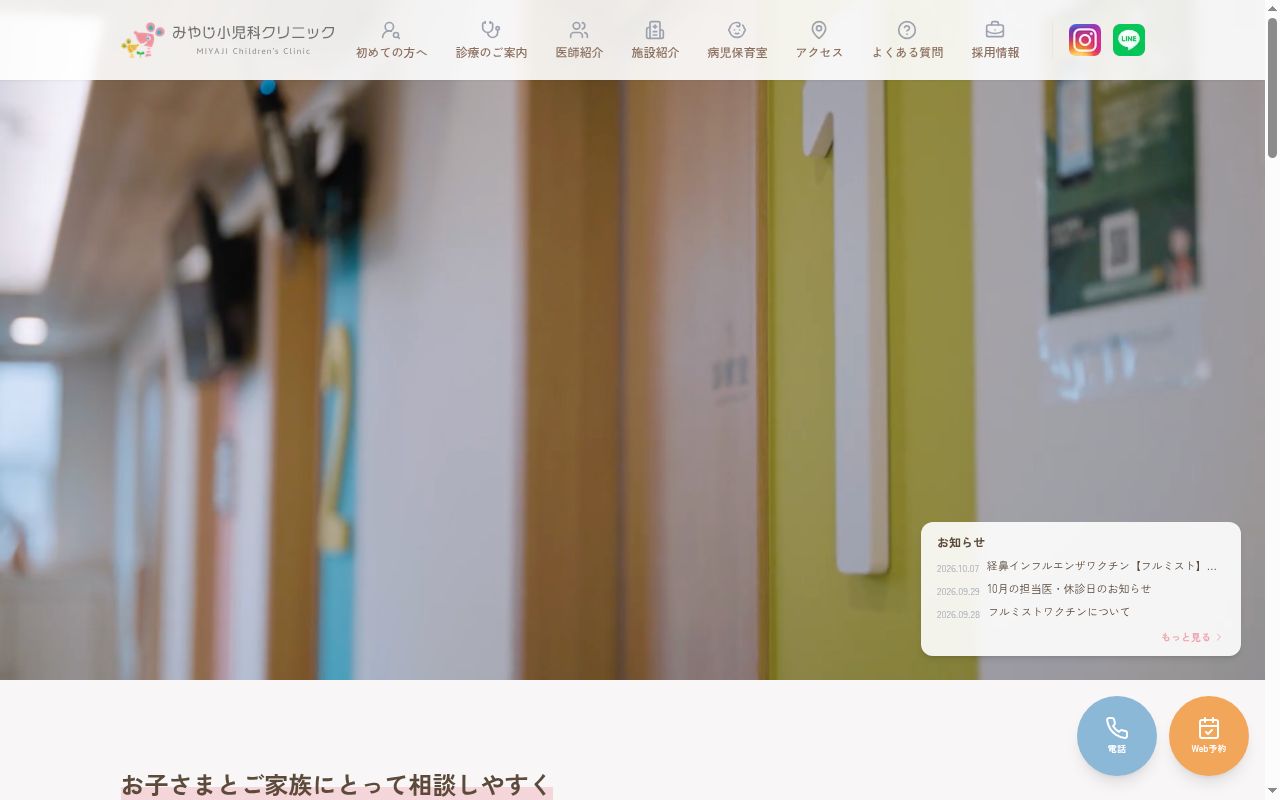Click the briefcase icon above 採用情報
The height and width of the screenshot is (800, 1280).
995,30
